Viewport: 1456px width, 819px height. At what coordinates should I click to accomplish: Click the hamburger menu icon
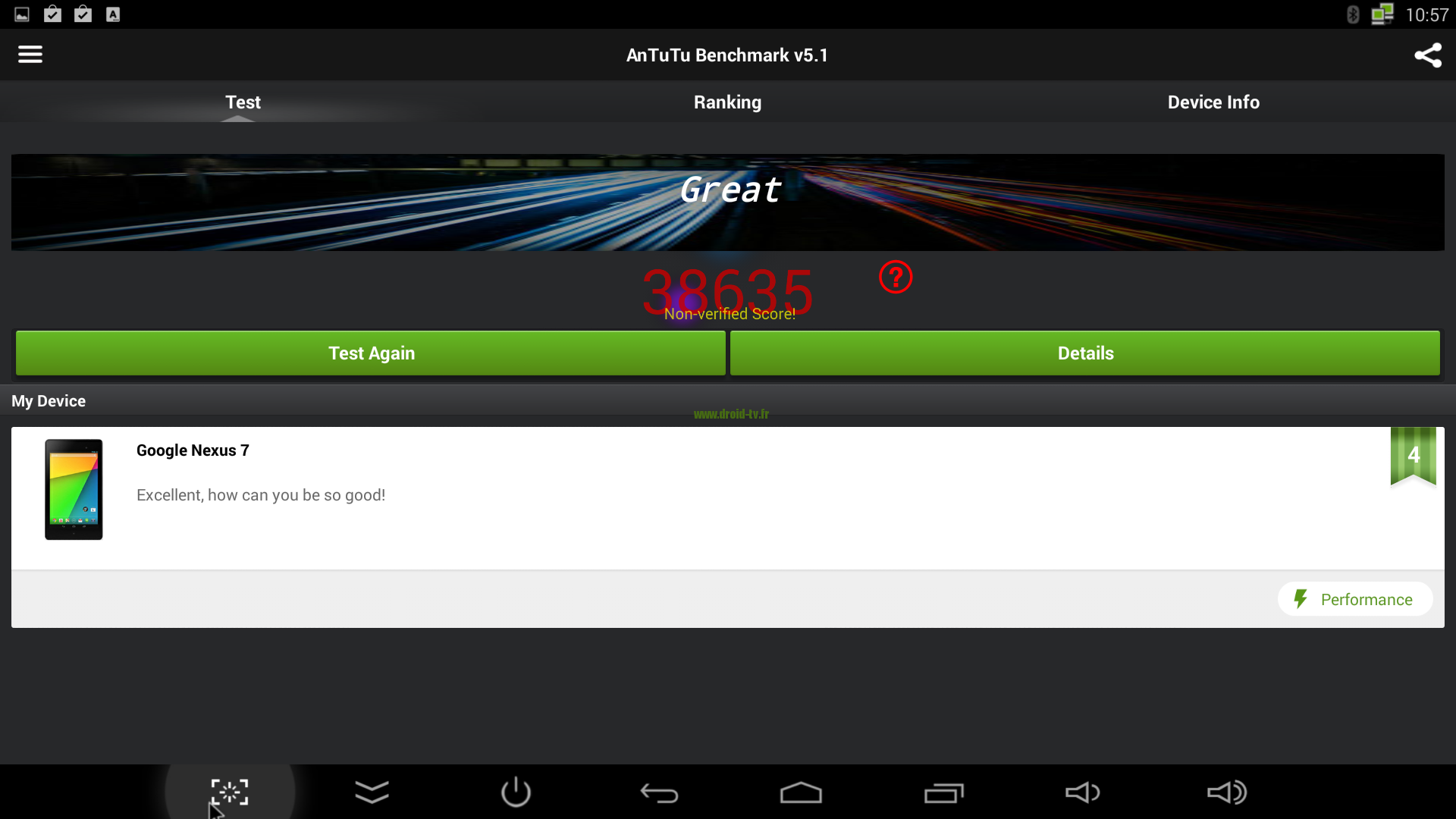[x=30, y=54]
